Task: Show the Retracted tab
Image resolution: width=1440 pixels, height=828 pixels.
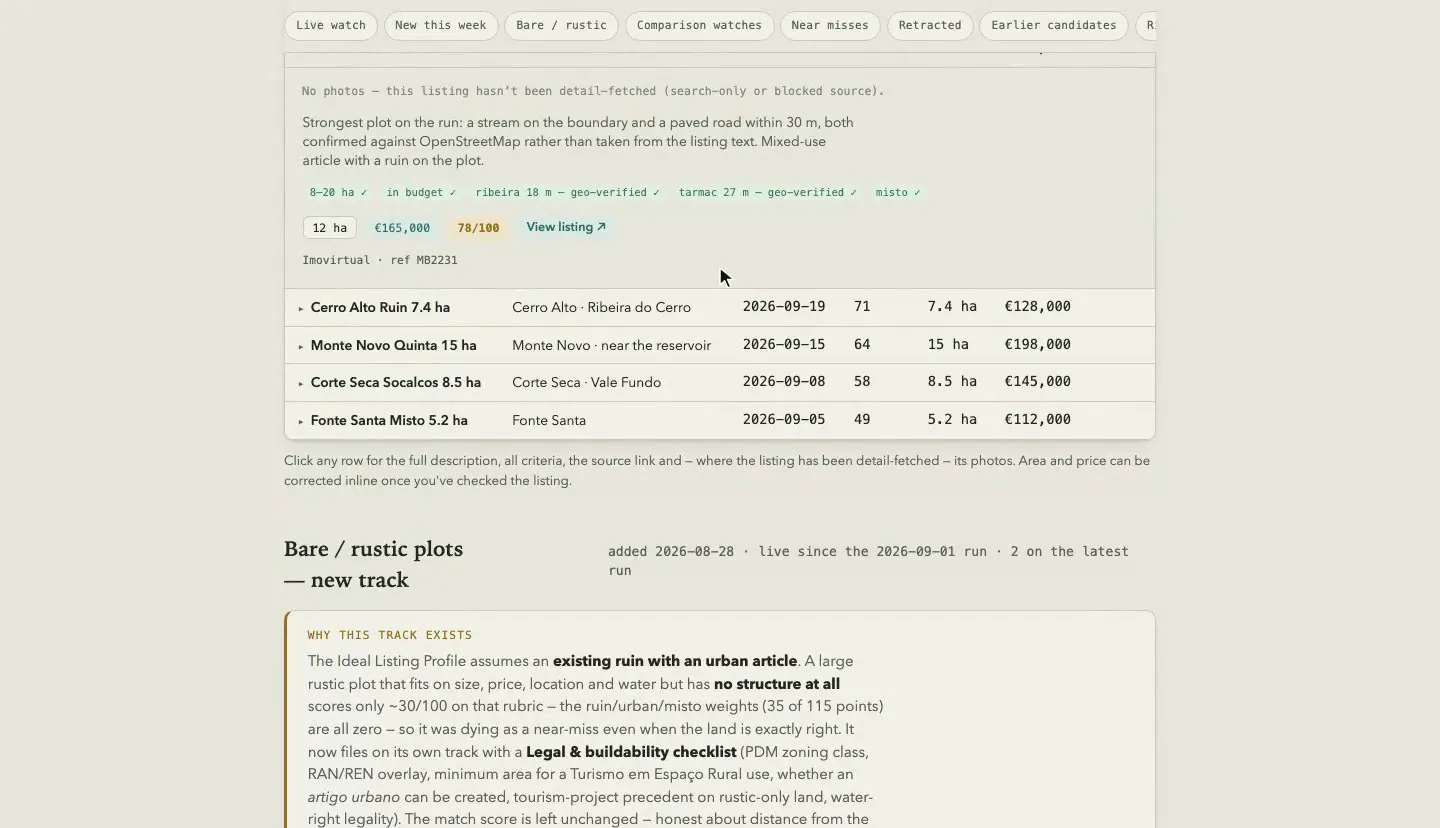Action: coord(930,26)
